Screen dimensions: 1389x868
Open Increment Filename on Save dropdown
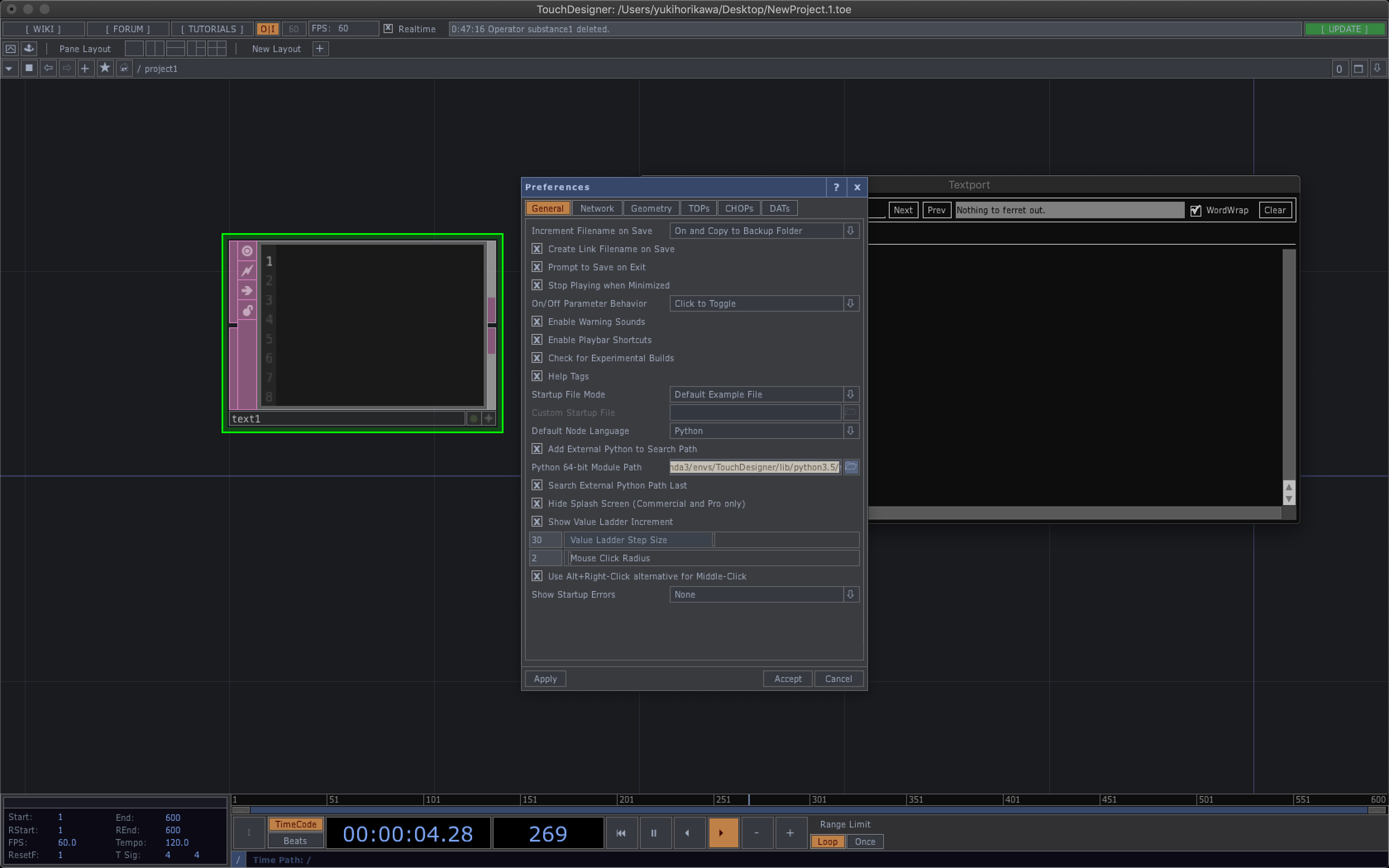[x=850, y=231]
